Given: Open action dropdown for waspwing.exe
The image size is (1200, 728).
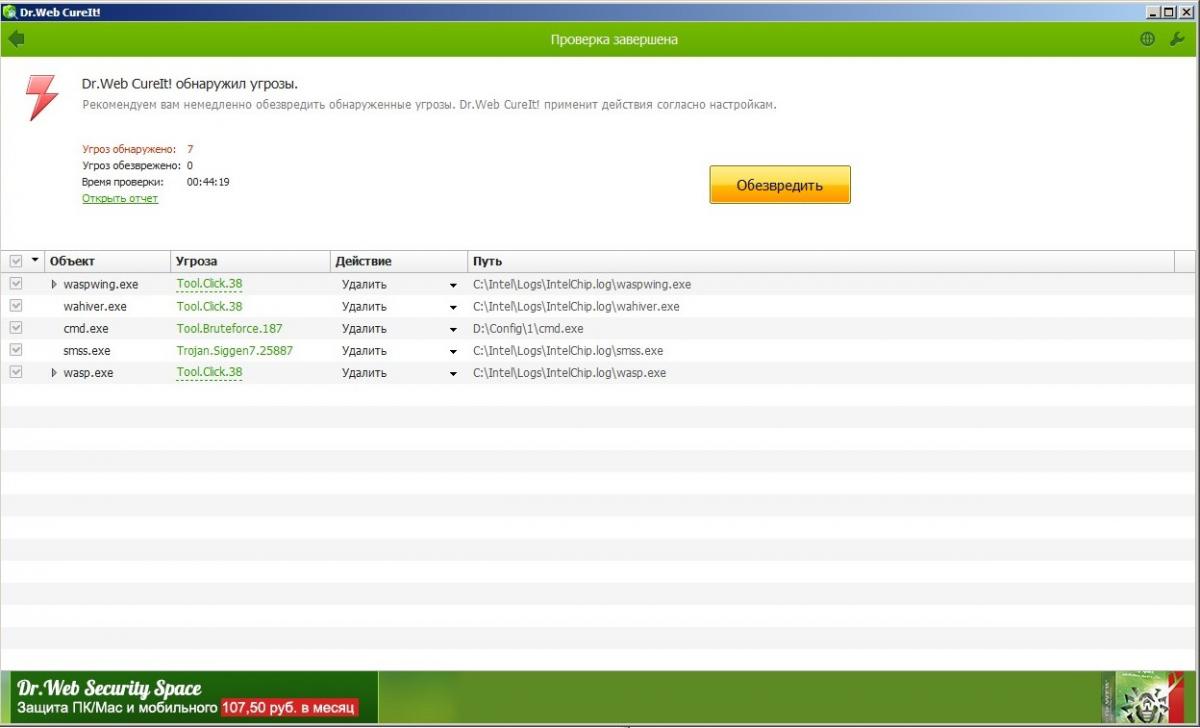Looking at the screenshot, I should point(453,286).
